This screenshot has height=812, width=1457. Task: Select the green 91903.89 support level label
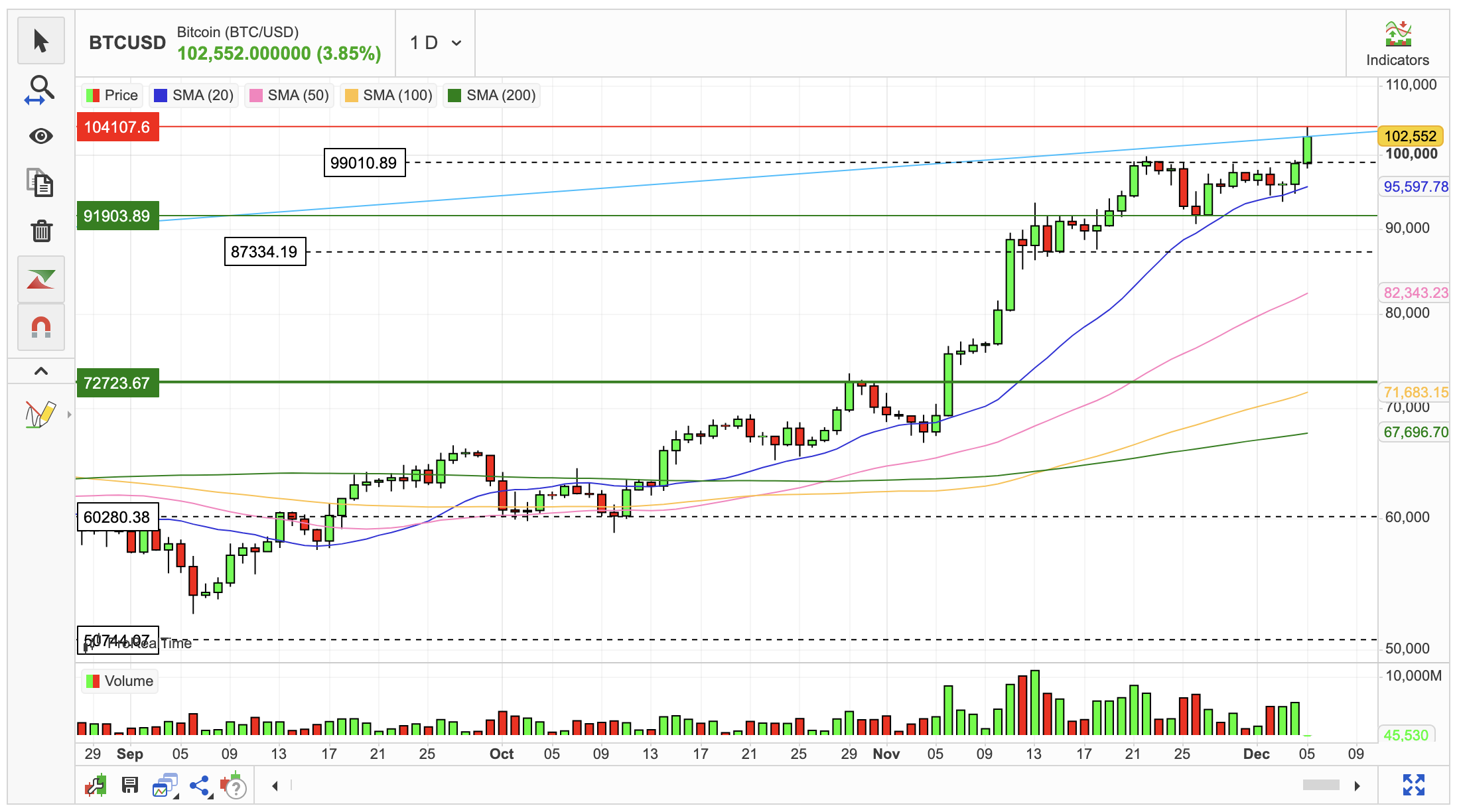[118, 216]
